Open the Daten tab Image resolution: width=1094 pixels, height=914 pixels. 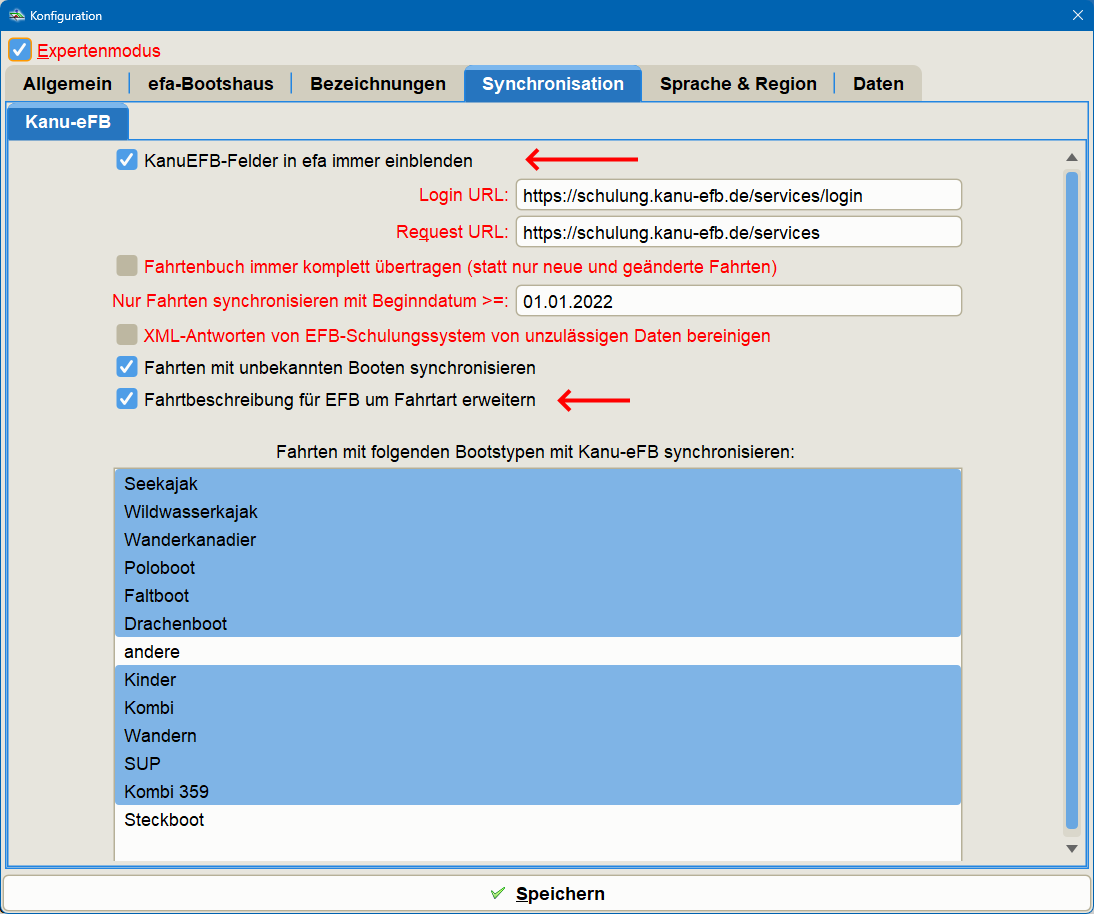878,84
